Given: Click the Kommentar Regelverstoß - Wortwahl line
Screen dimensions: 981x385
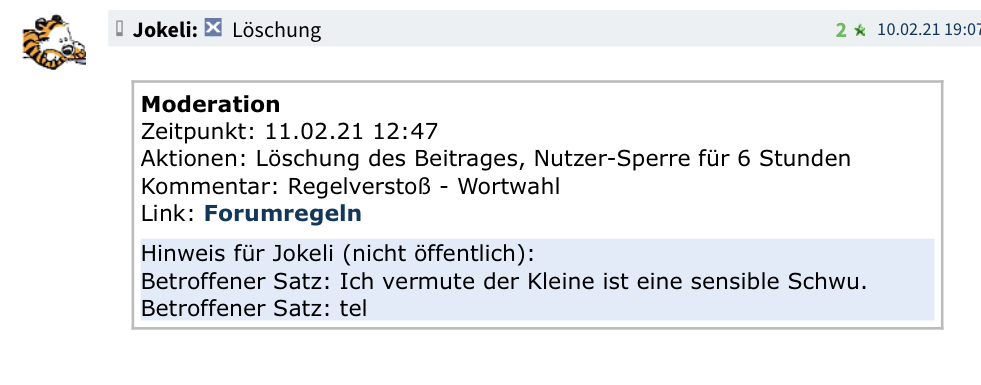Looking at the screenshot, I should [350, 187].
